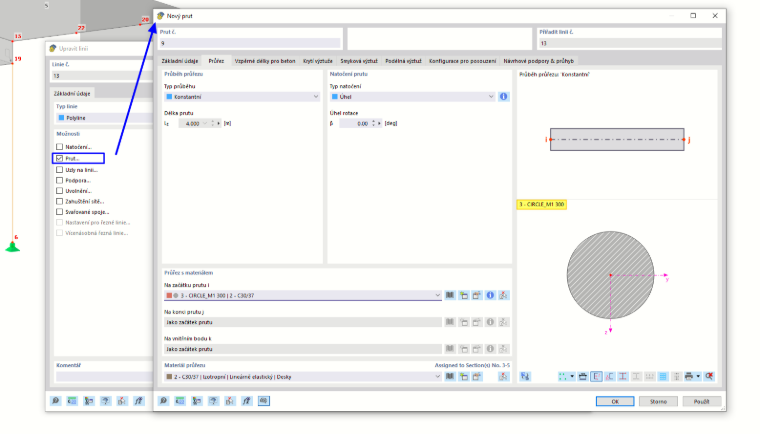This screenshot has height=434, width=760.
Task: Click the yellow 3 - CIRCLE_M1 300 label
Action: (542, 205)
